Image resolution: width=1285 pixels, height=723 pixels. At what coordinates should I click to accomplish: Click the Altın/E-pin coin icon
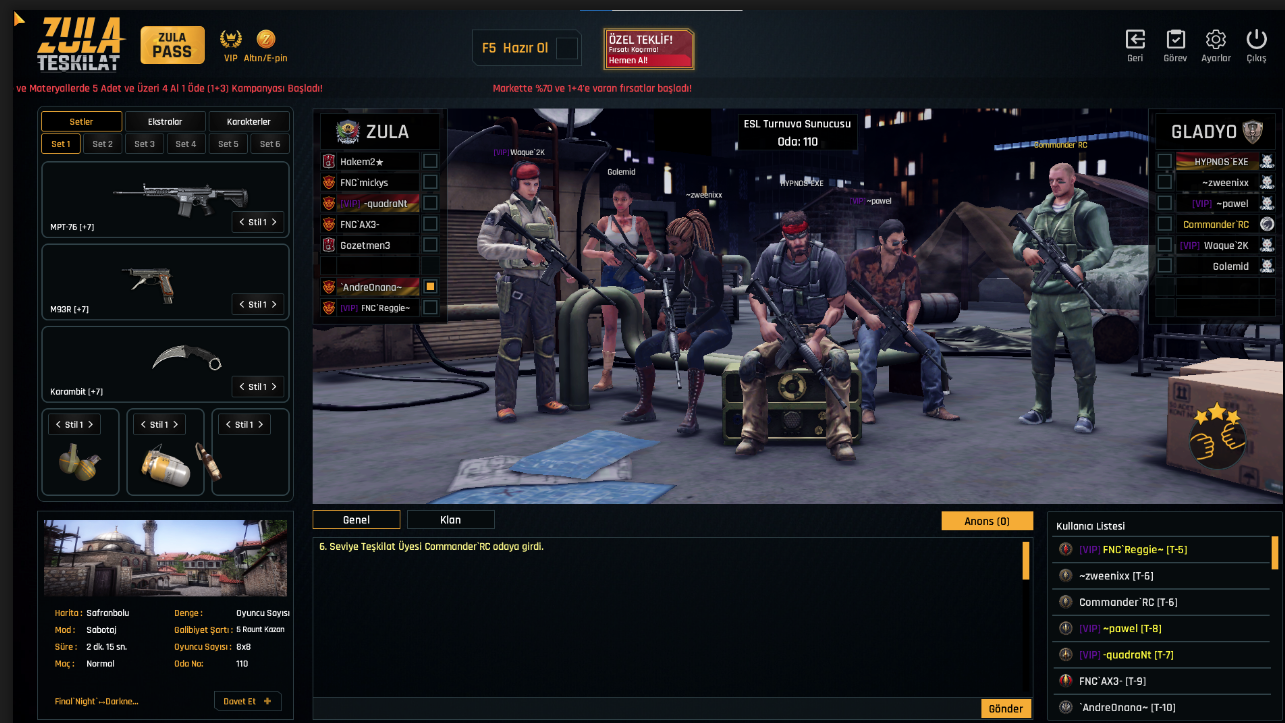pyautogui.click(x=265, y=40)
